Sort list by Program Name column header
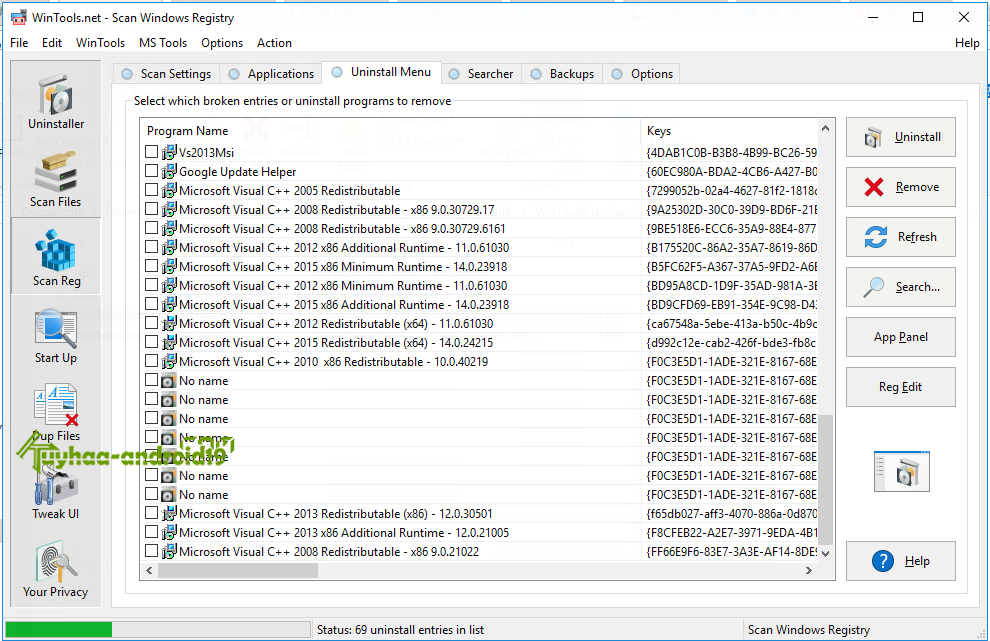 click(390, 131)
